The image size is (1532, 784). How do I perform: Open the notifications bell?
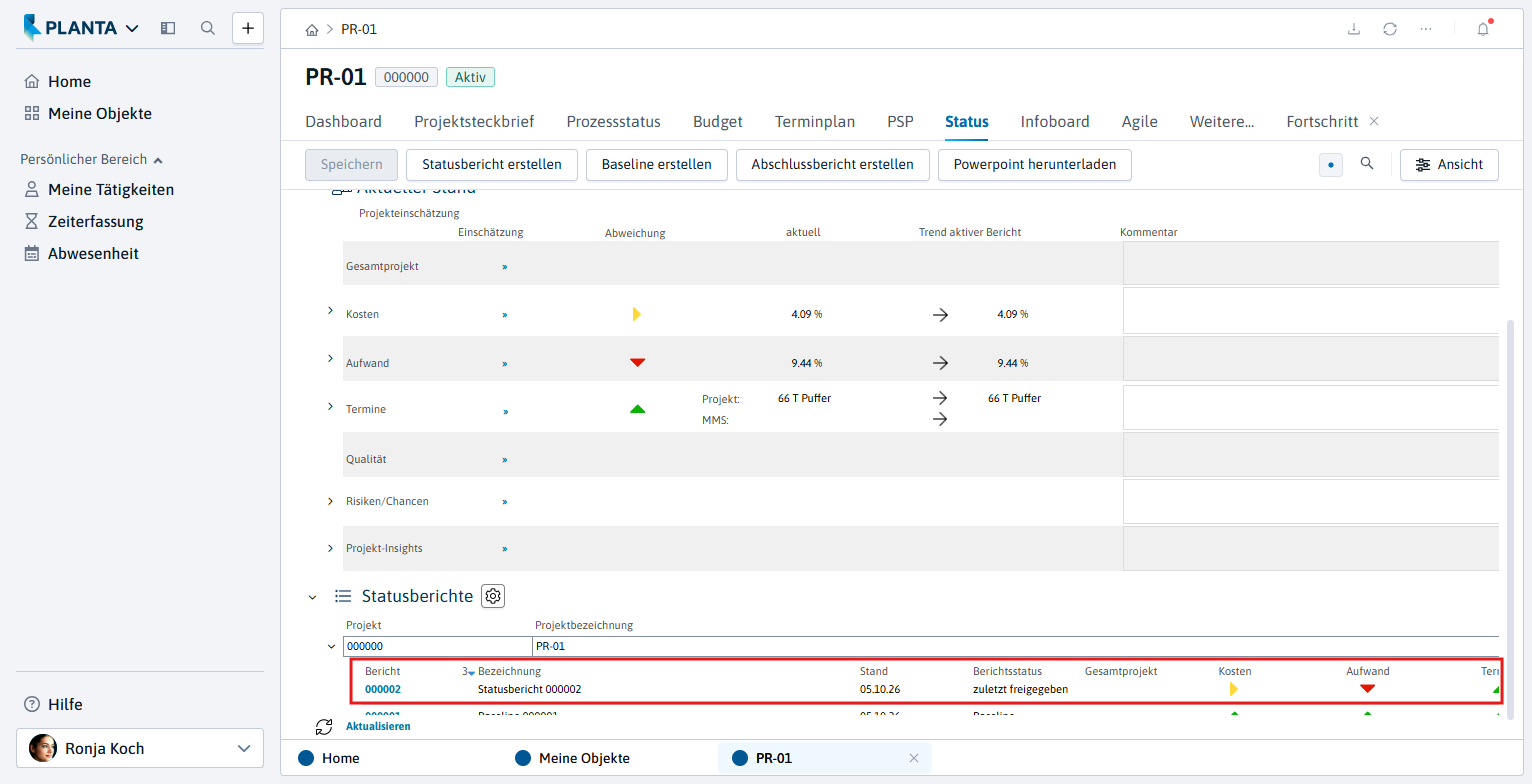1483,29
